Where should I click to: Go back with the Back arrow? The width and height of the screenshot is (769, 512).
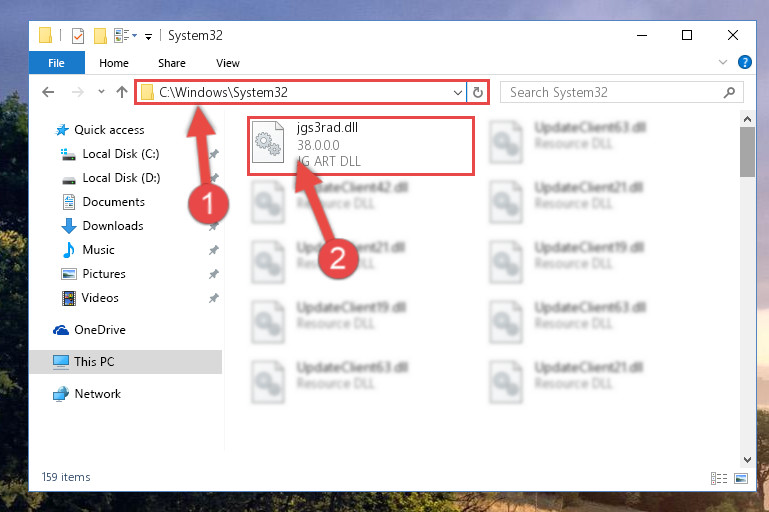pos(48,92)
